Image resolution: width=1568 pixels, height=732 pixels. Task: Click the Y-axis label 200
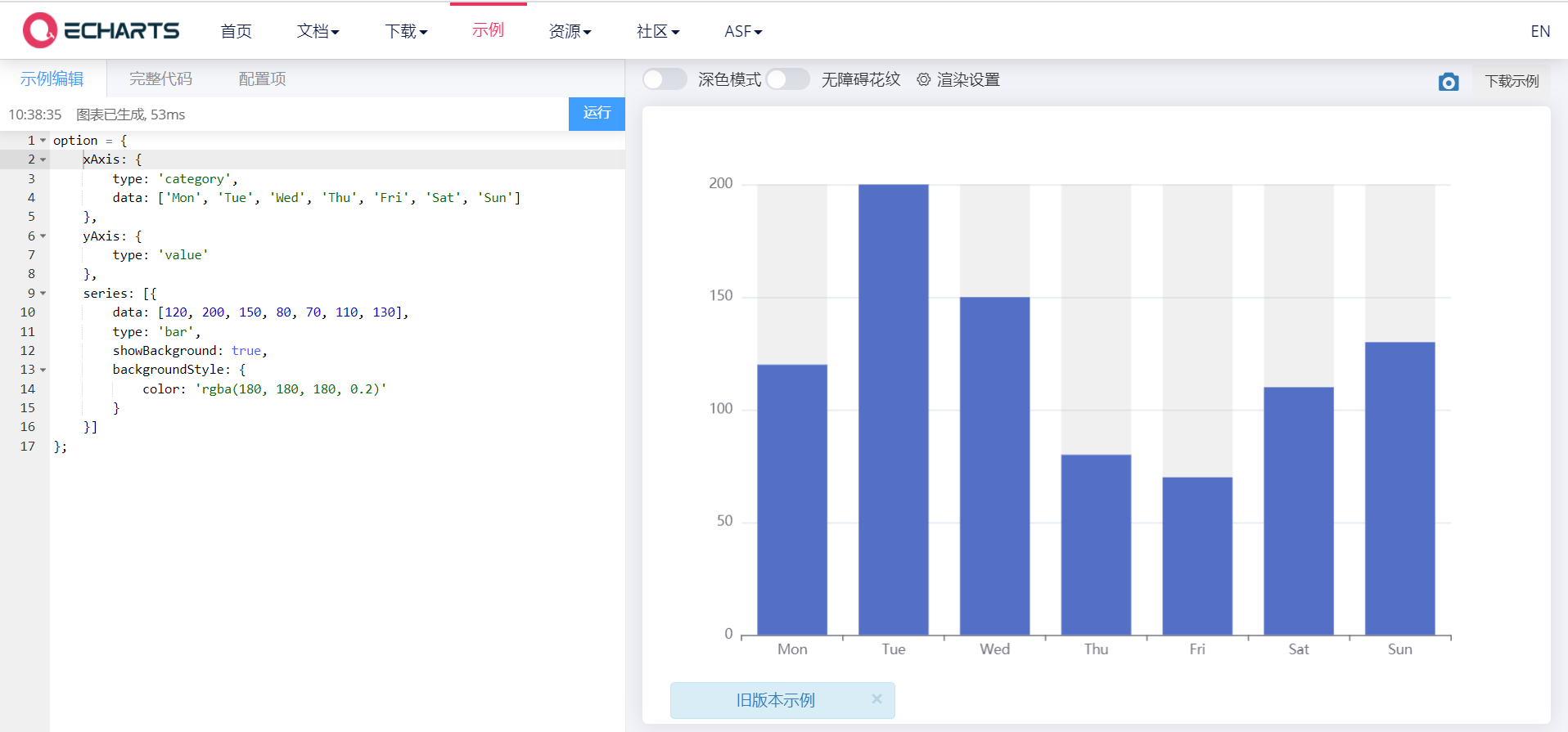[721, 183]
